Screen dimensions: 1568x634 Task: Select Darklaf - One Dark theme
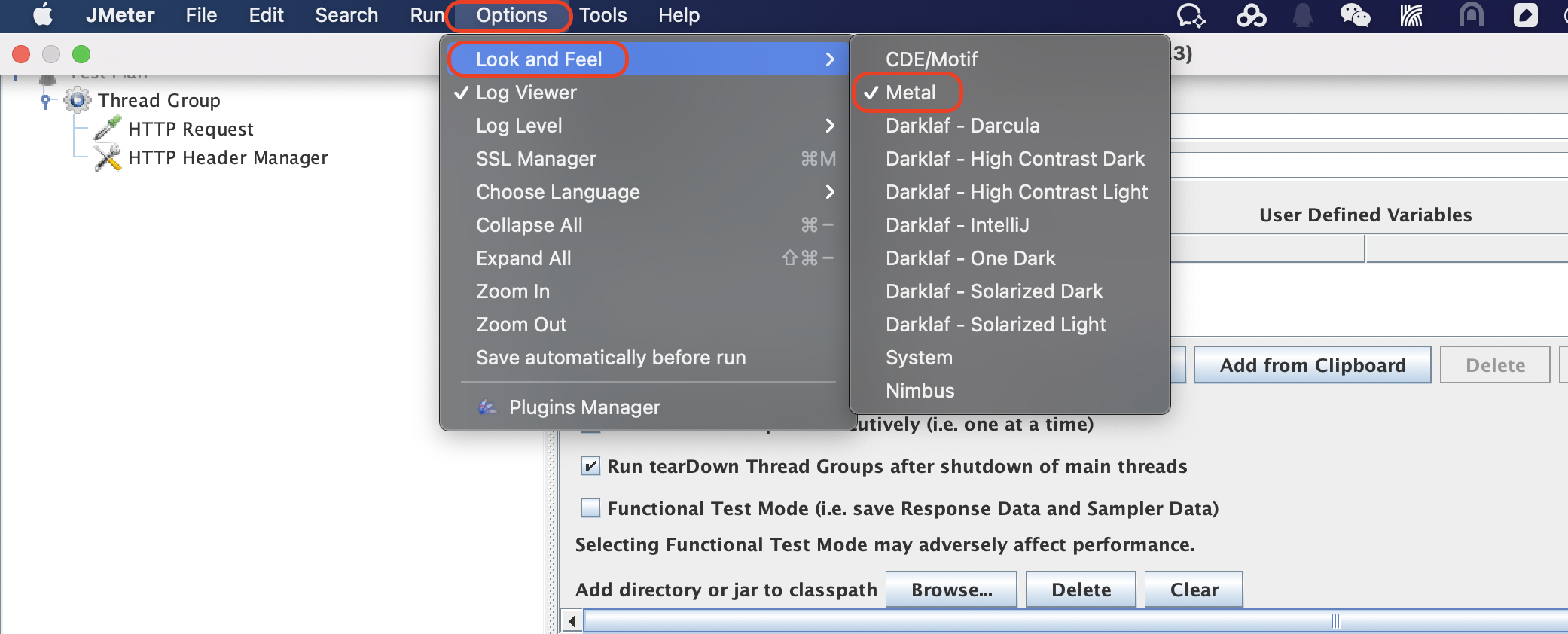pyautogui.click(x=1009, y=258)
